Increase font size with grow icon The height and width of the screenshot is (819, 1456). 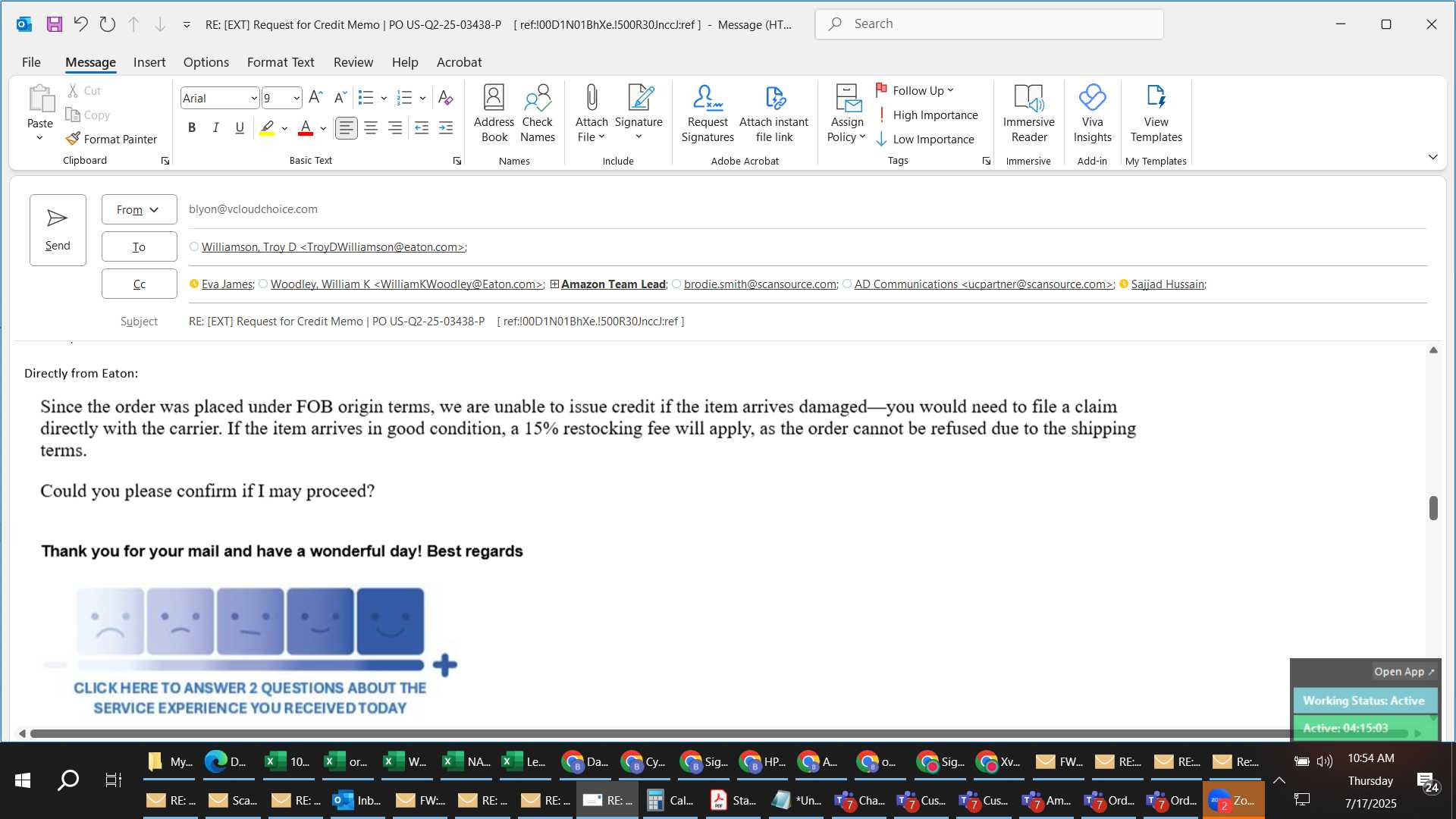point(316,98)
